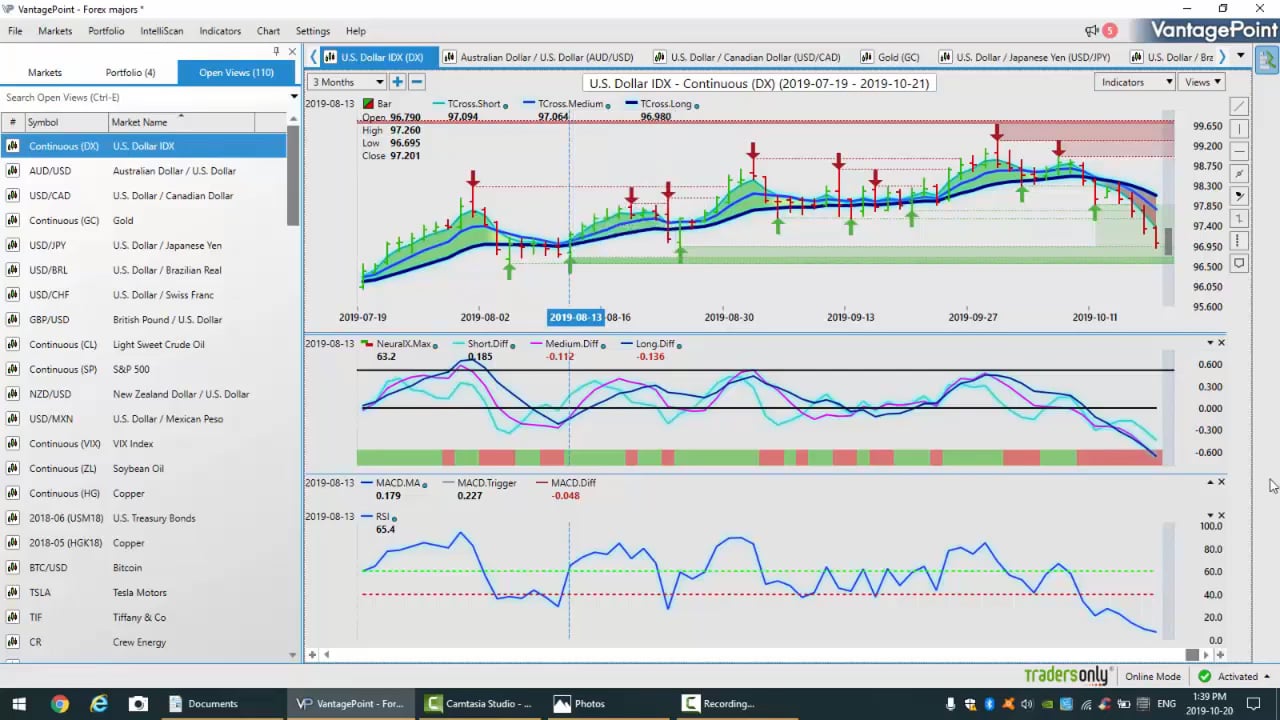Open the IntelliScan menu
1280x720 pixels.
tap(161, 31)
